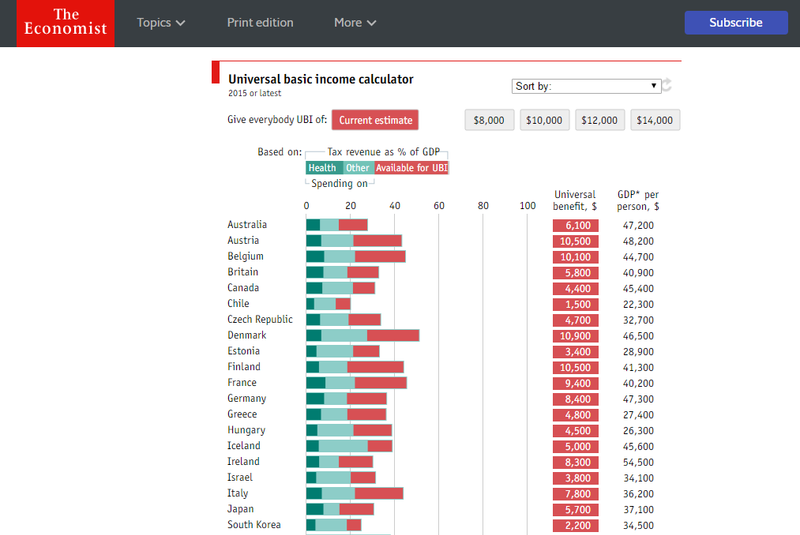Click the Universal benefit column header
800x535 pixels.
[575, 200]
